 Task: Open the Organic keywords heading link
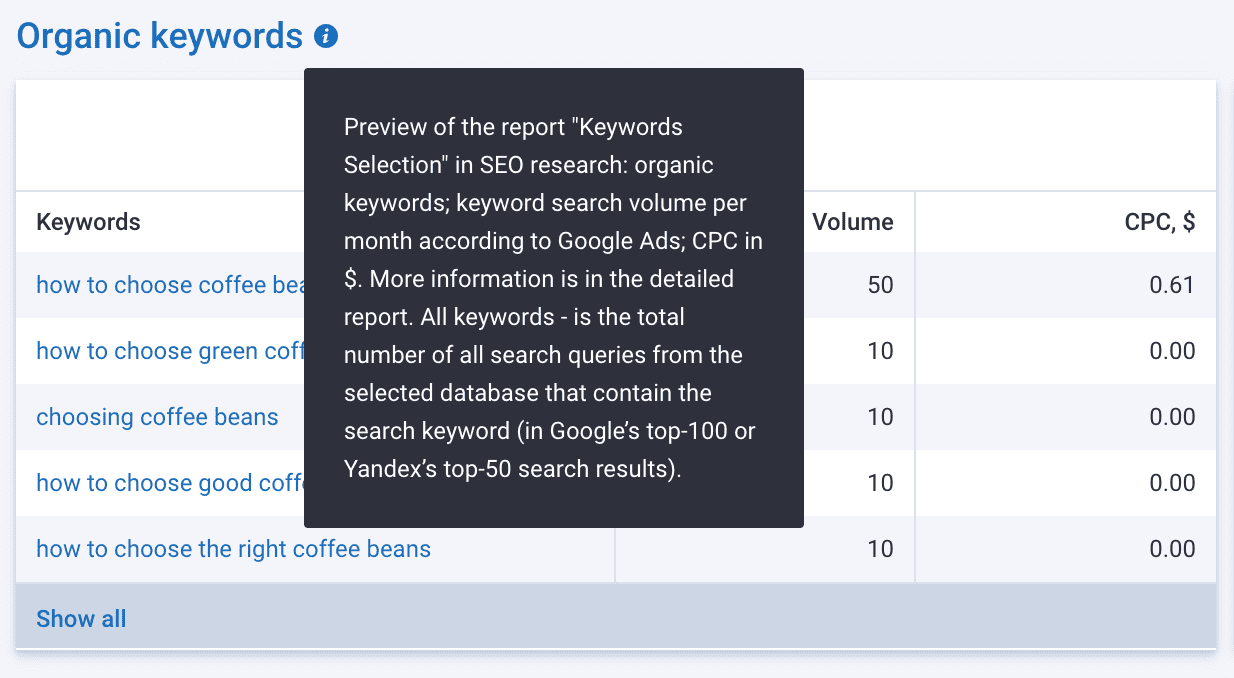point(160,36)
